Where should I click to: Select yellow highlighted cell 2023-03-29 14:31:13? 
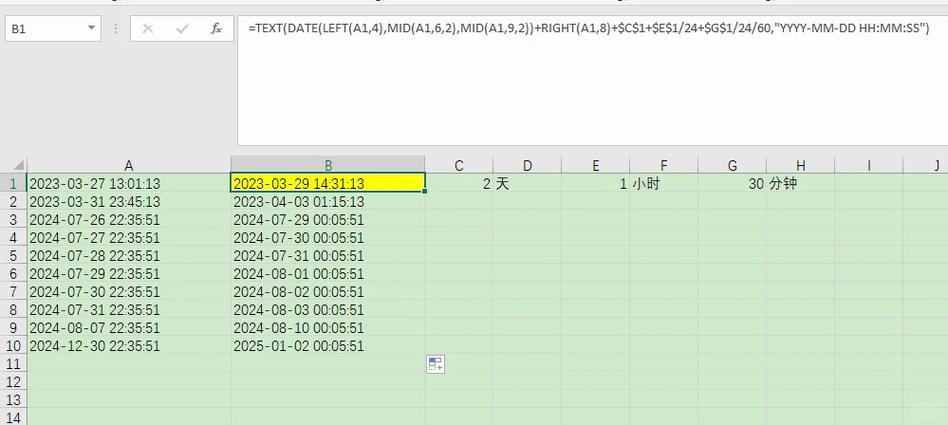pos(327,183)
